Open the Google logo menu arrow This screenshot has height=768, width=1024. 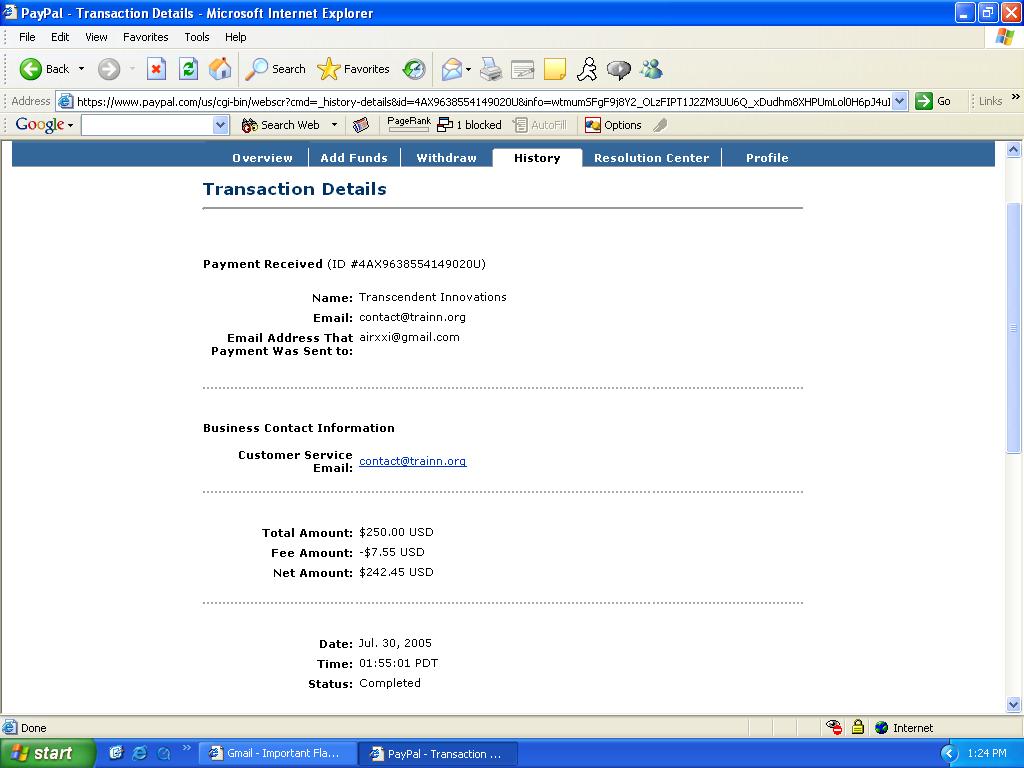[x=70, y=125]
